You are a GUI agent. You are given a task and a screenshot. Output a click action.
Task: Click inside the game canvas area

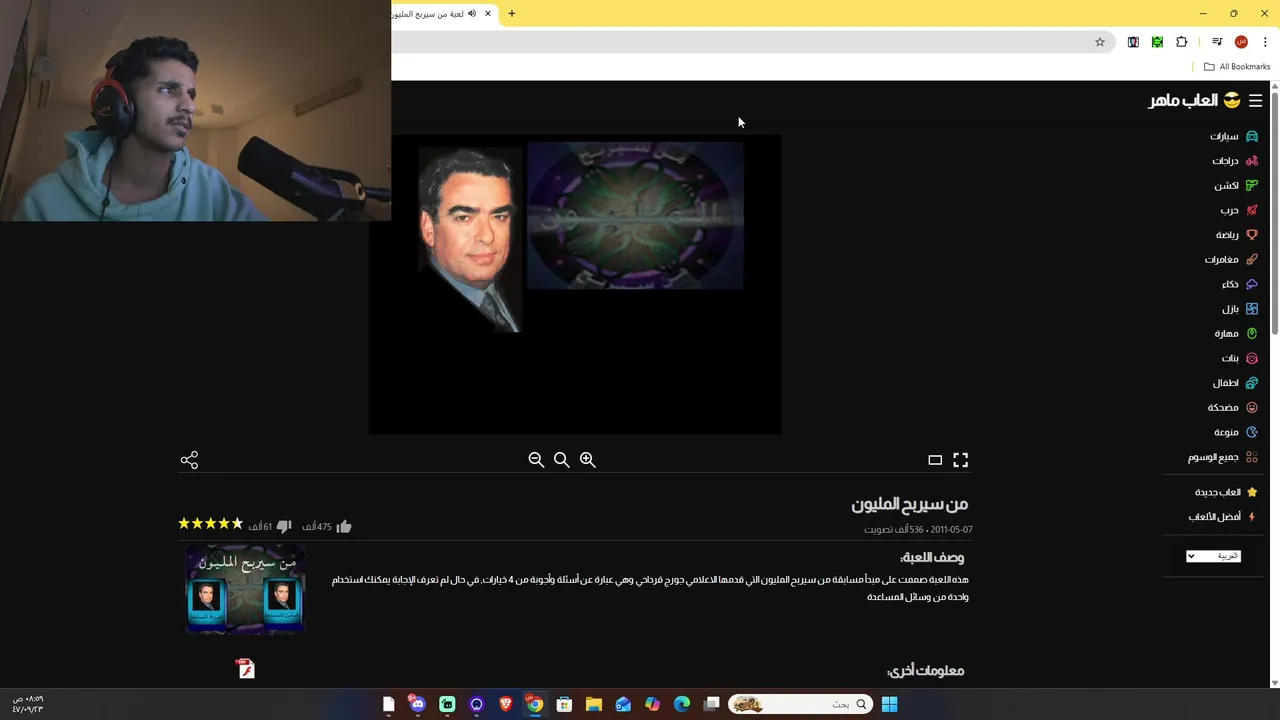point(575,285)
